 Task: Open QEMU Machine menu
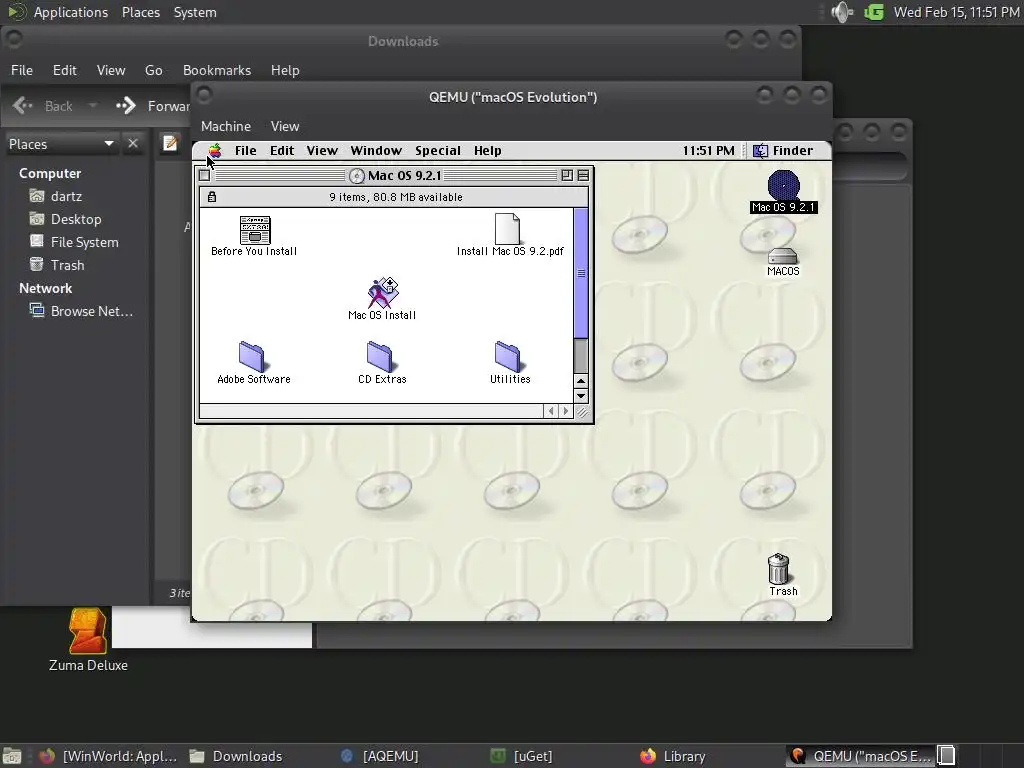click(x=226, y=126)
